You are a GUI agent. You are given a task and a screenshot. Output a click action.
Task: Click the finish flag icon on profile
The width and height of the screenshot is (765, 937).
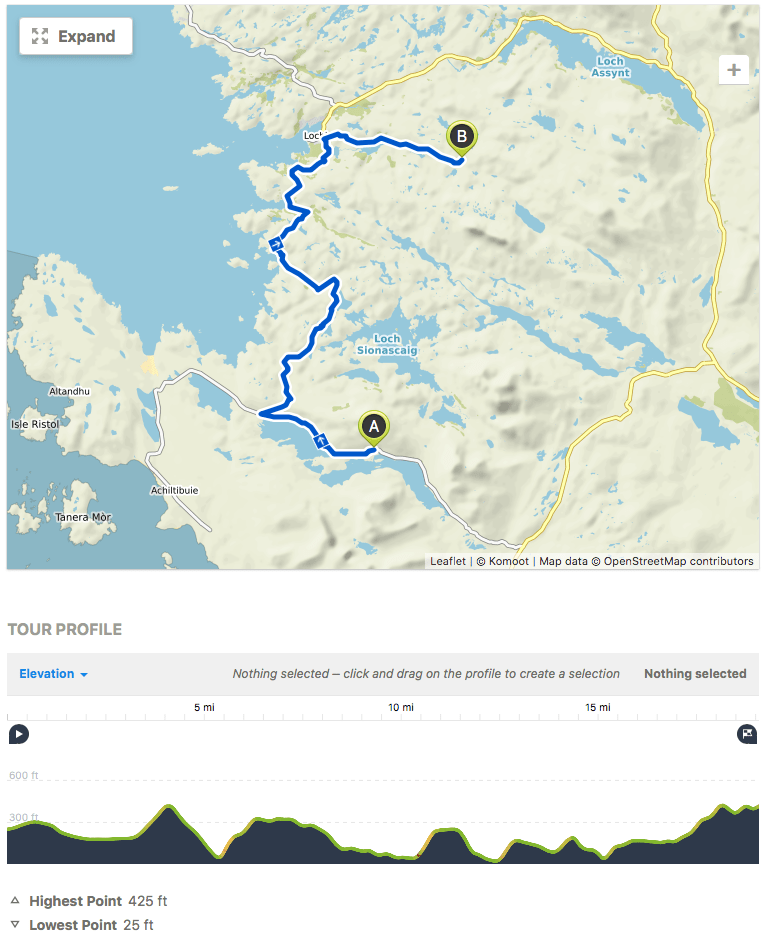tap(747, 734)
